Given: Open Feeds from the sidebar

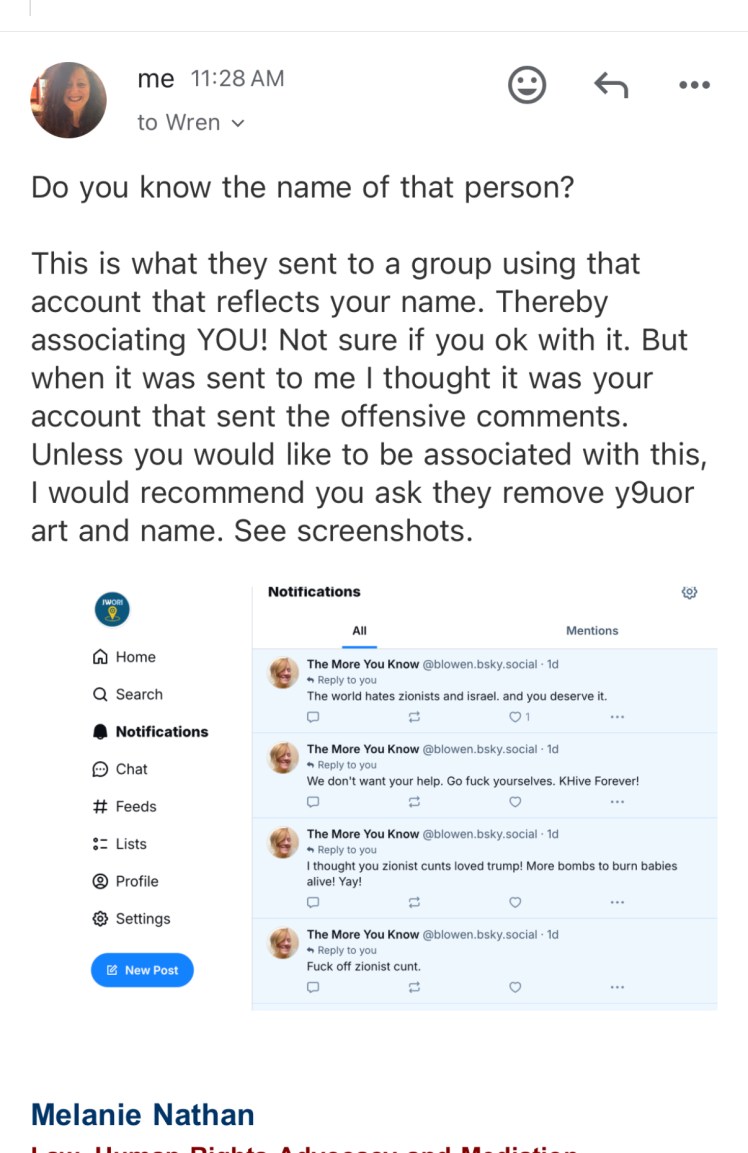Looking at the screenshot, I should 124,806.
